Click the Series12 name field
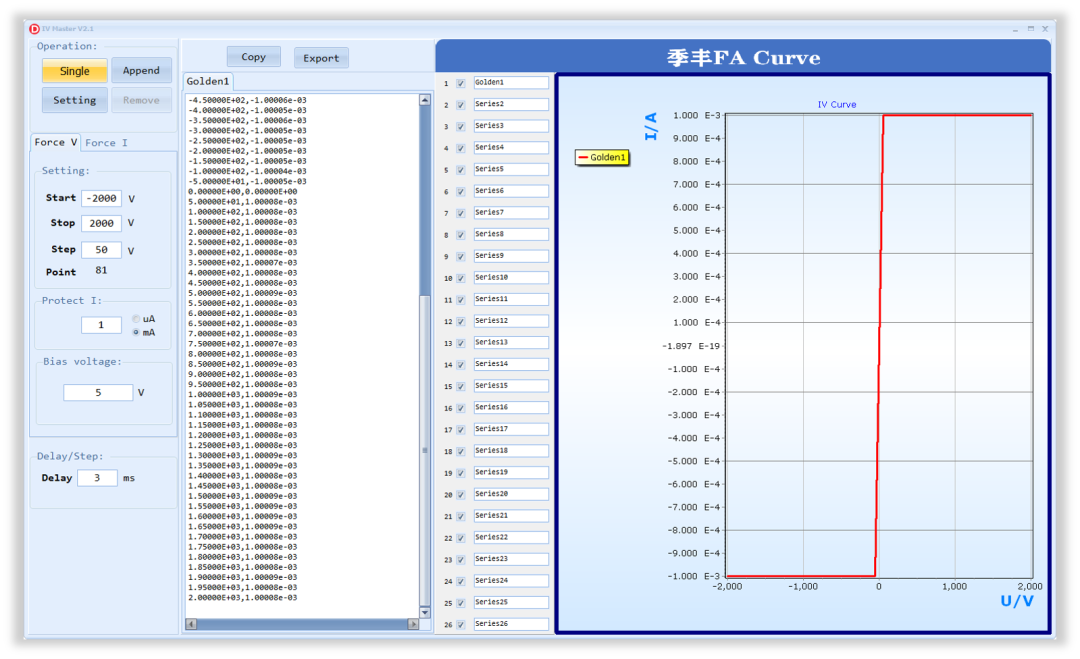 coord(511,321)
